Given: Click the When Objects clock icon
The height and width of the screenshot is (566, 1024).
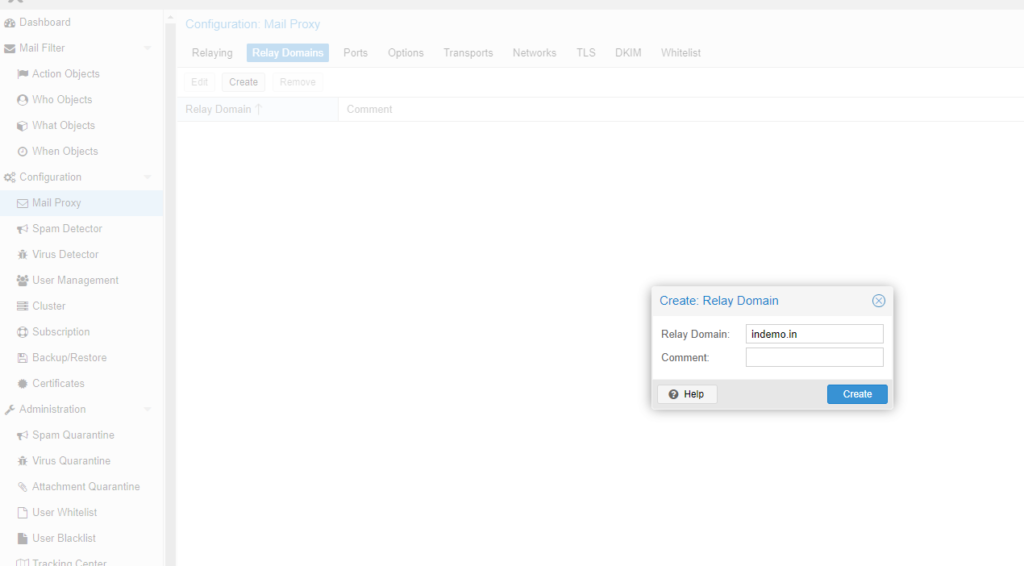Looking at the screenshot, I should [x=22, y=151].
